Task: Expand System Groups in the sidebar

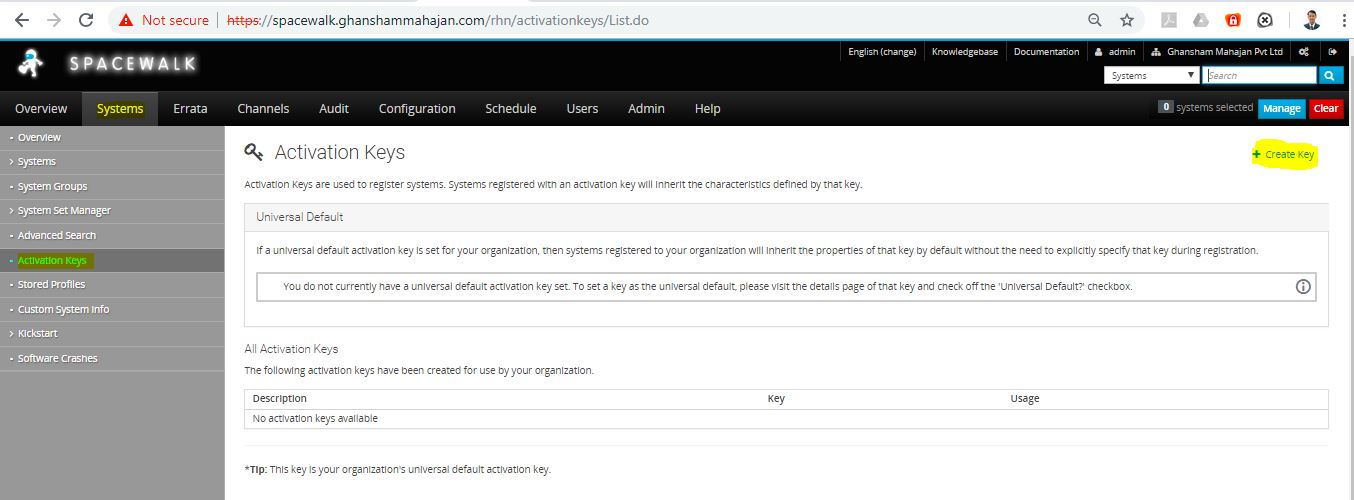Action: click(52, 186)
